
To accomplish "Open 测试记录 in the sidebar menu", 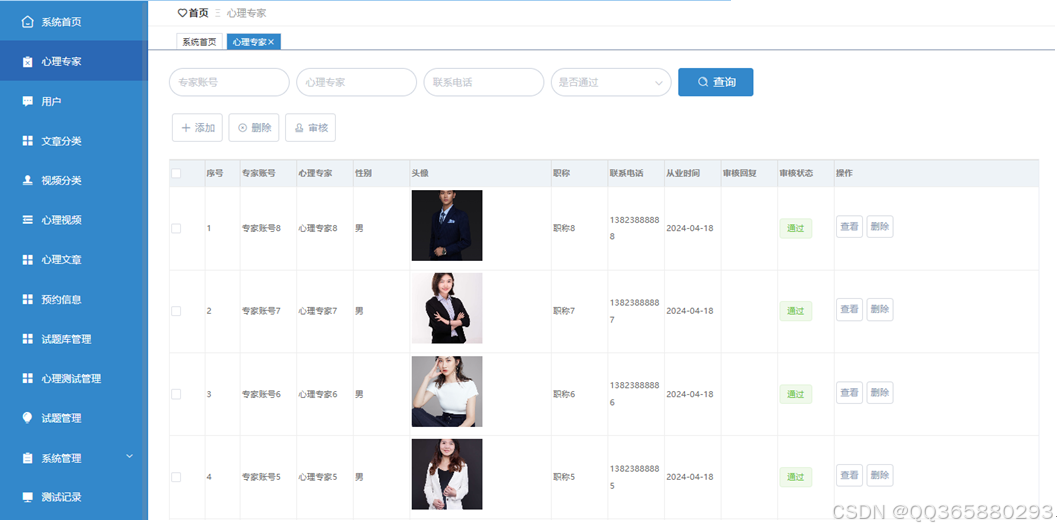I will pyautogui.click(x=74, y=497).
